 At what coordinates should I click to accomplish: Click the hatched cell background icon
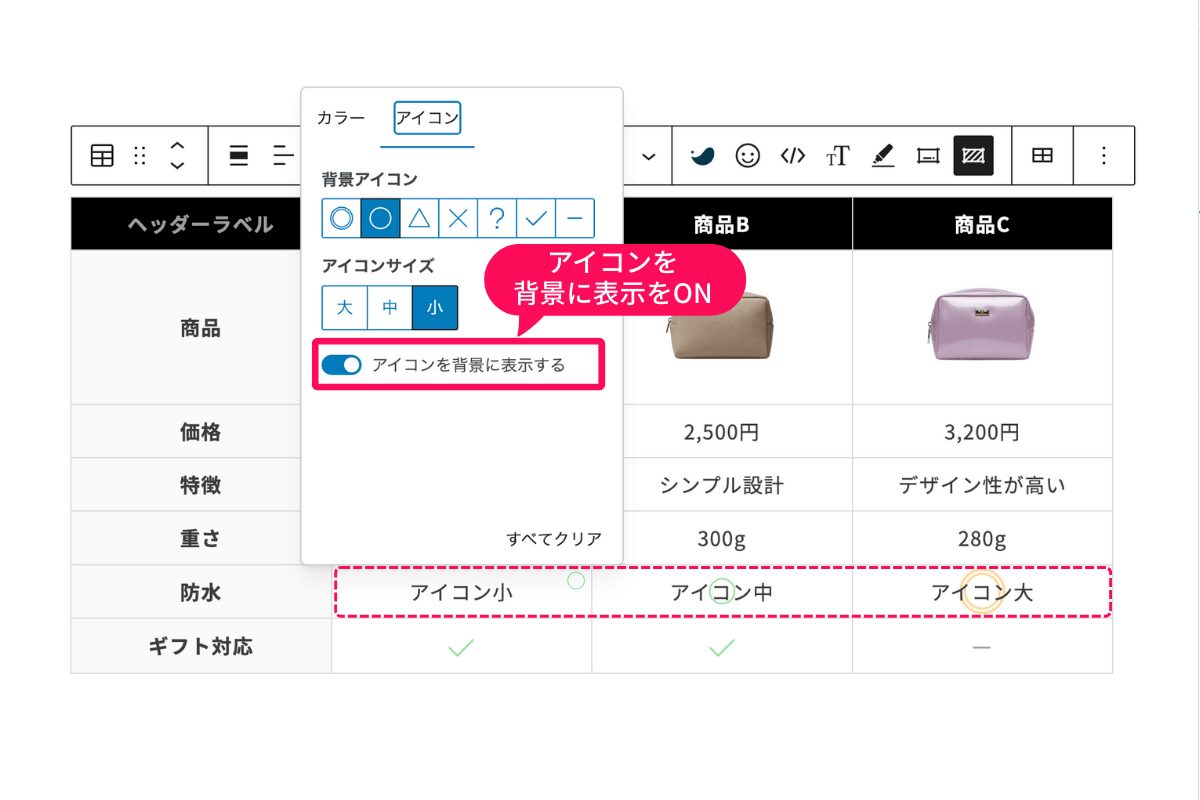click(971, 156)
